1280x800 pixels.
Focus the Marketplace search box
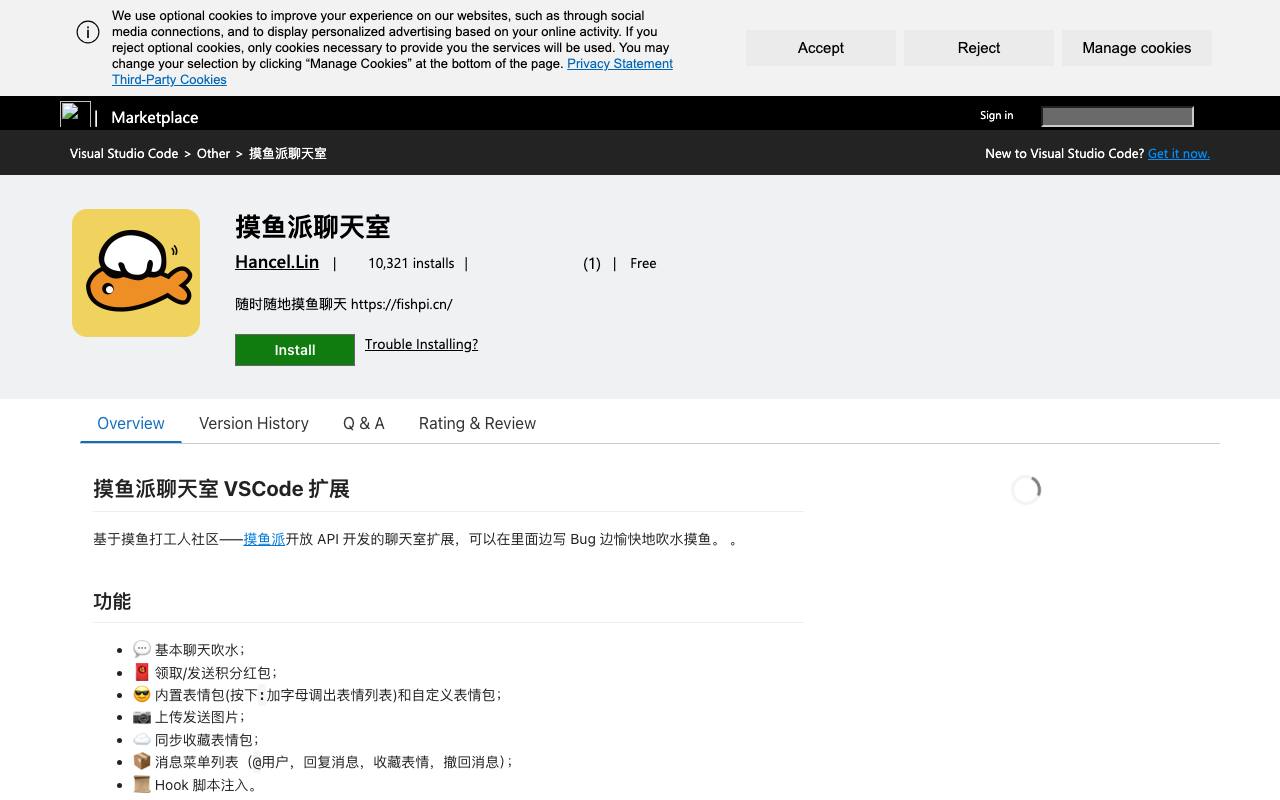pos(1117,117)
